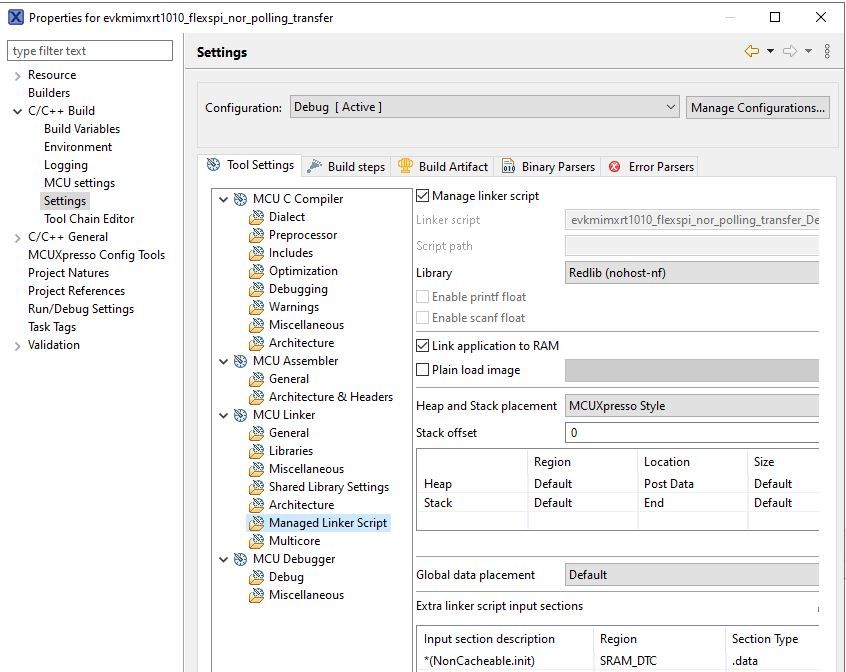The height and width of the screenshot is (672, 846).
Task: Expand the Resource tree node
Action: click(17, 75)
